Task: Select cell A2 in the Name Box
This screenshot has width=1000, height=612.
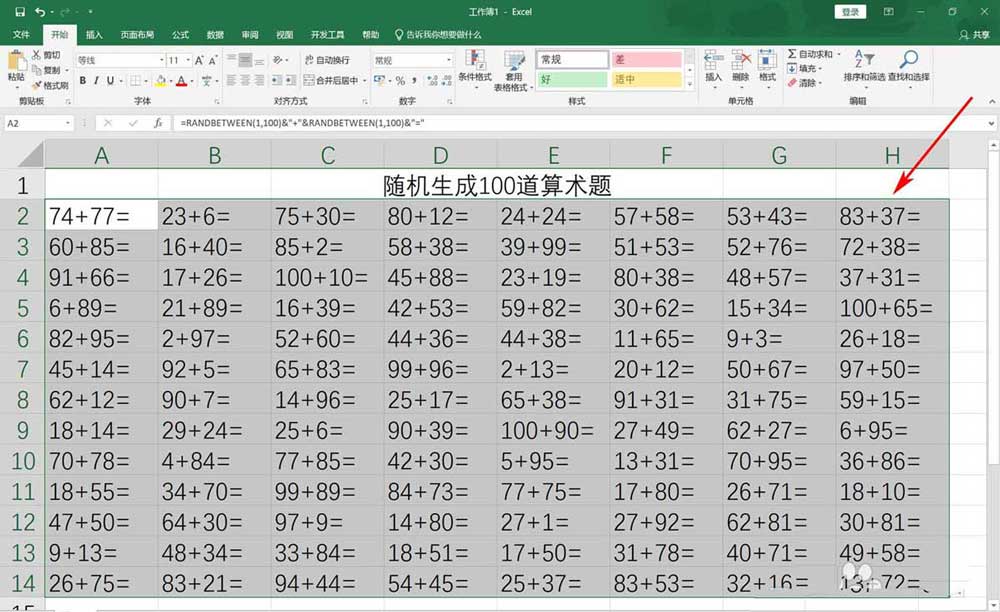Action: click(35, 123)
